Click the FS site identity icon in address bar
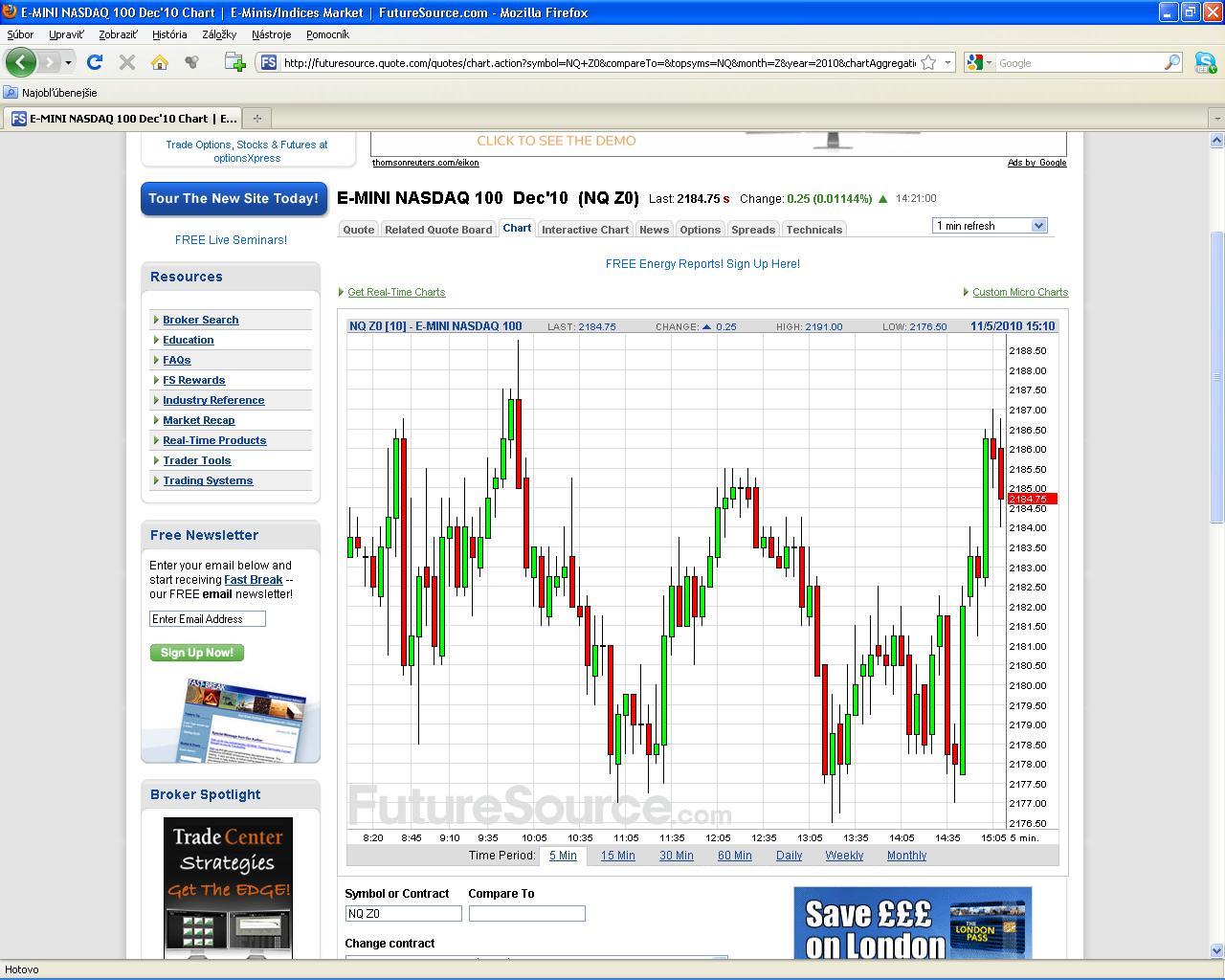The image size is (1225, 980). tap(268, 63)
